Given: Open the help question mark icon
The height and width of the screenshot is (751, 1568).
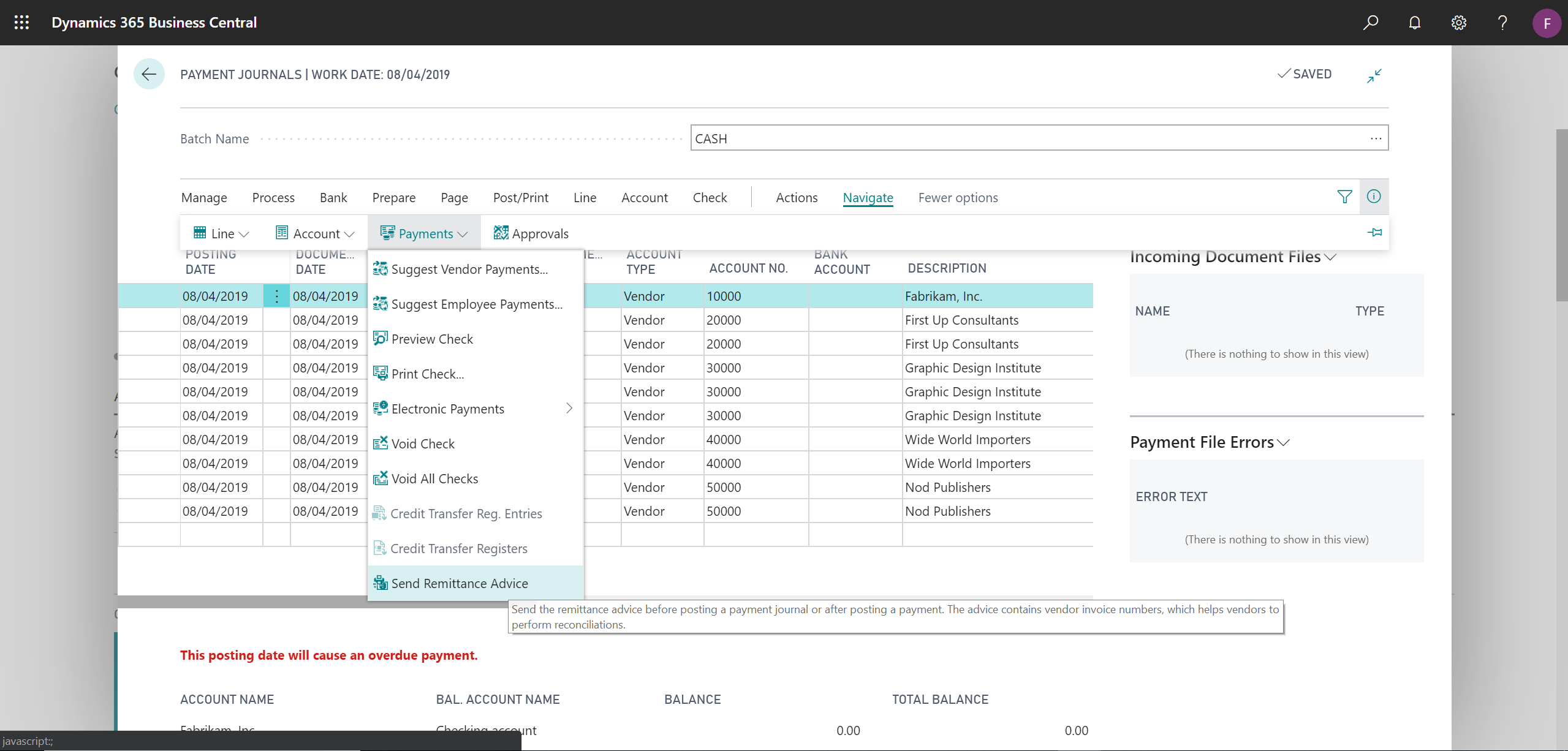Looking at the screenshot, I should pos(1502,23).
